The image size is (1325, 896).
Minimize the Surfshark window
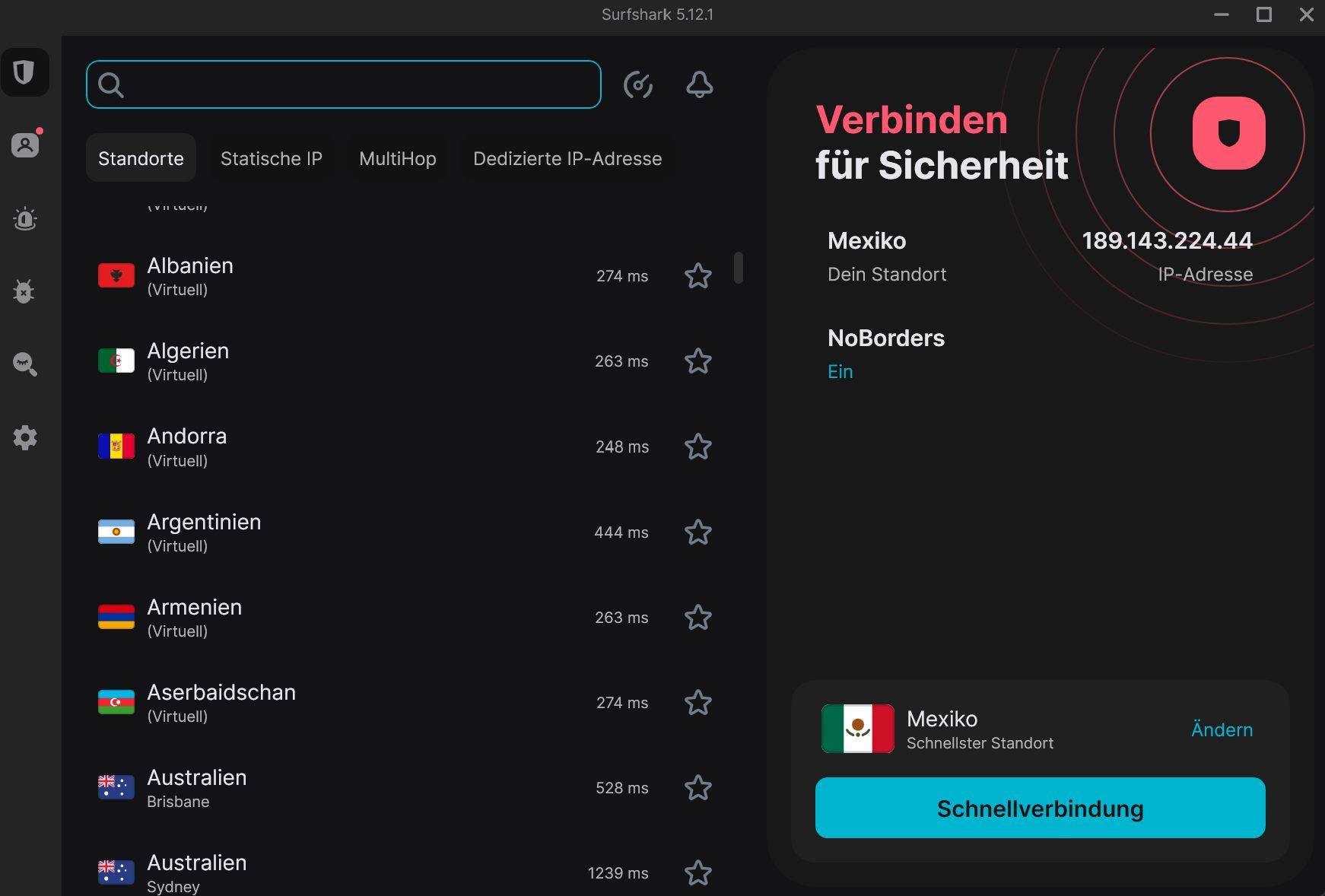click(x=1222, y=14)
